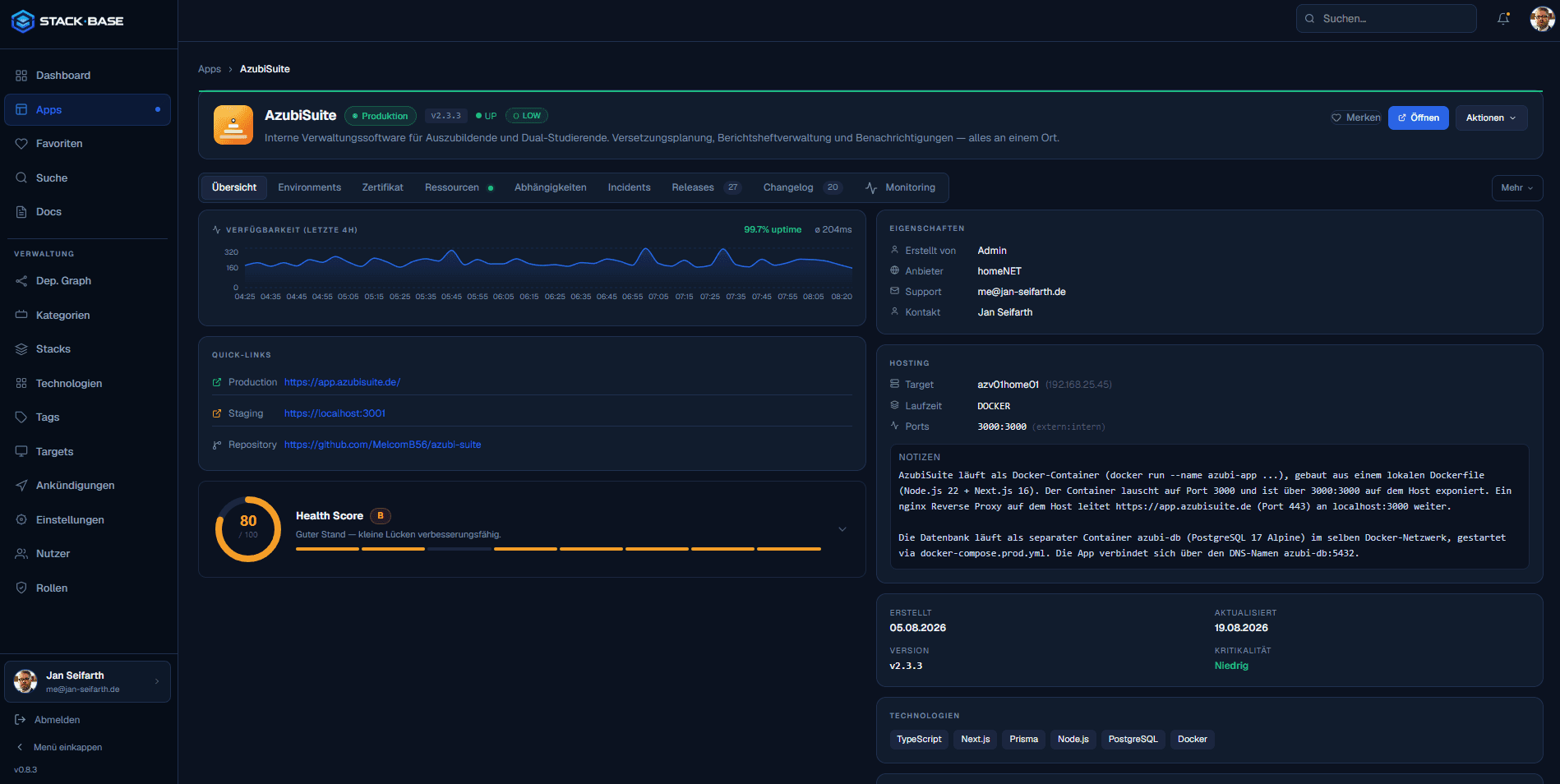Click the Nutzer people icon

pos(21,554)
